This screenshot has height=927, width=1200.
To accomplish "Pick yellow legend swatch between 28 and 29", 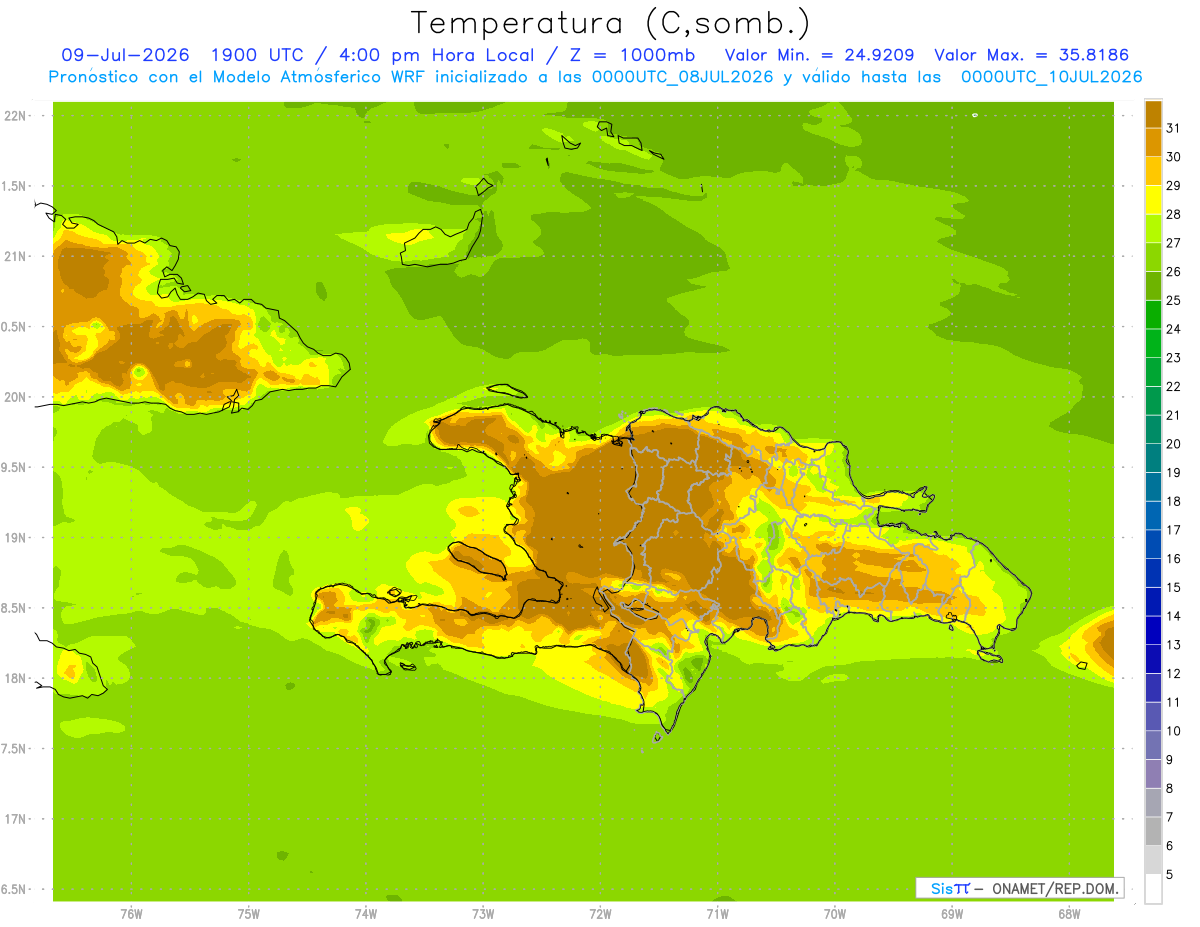I will pyautogui.click(x=1153, y=200).
